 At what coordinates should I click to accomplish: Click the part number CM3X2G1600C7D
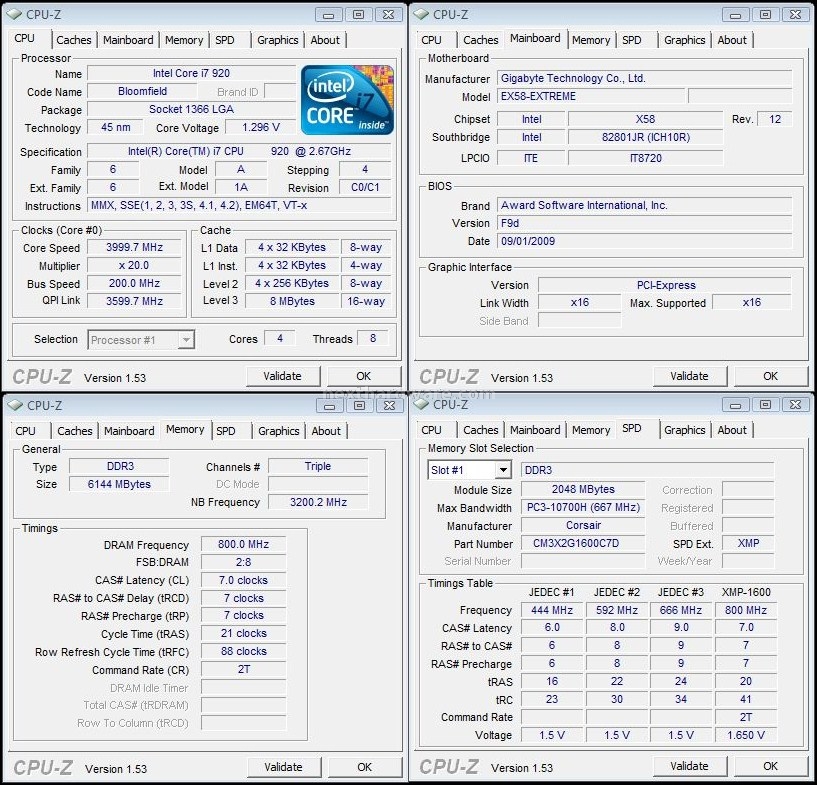pyautogui.click(x=583, y=543)
